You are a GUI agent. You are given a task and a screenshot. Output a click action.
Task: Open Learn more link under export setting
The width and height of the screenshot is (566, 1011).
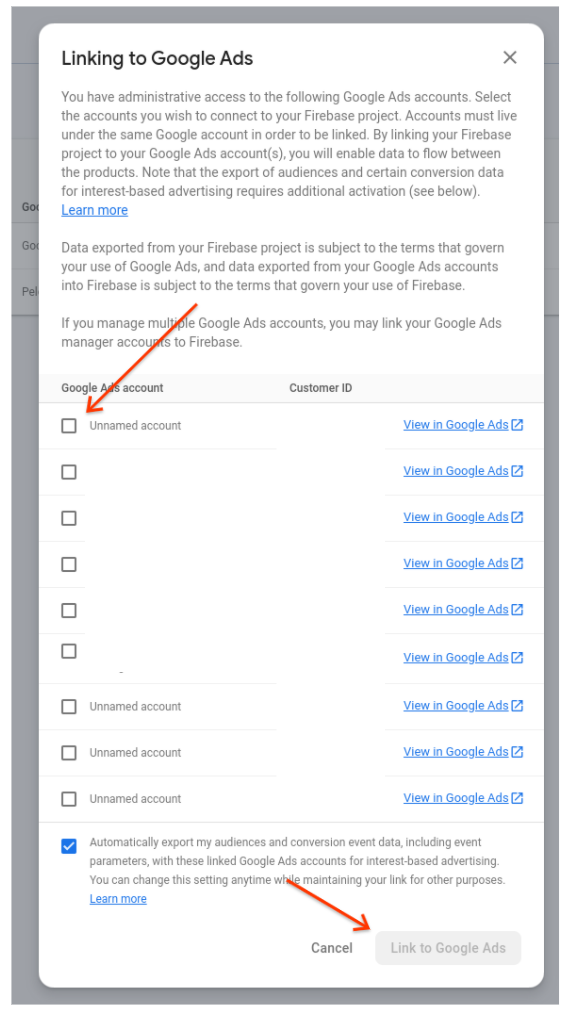[118, 899]
